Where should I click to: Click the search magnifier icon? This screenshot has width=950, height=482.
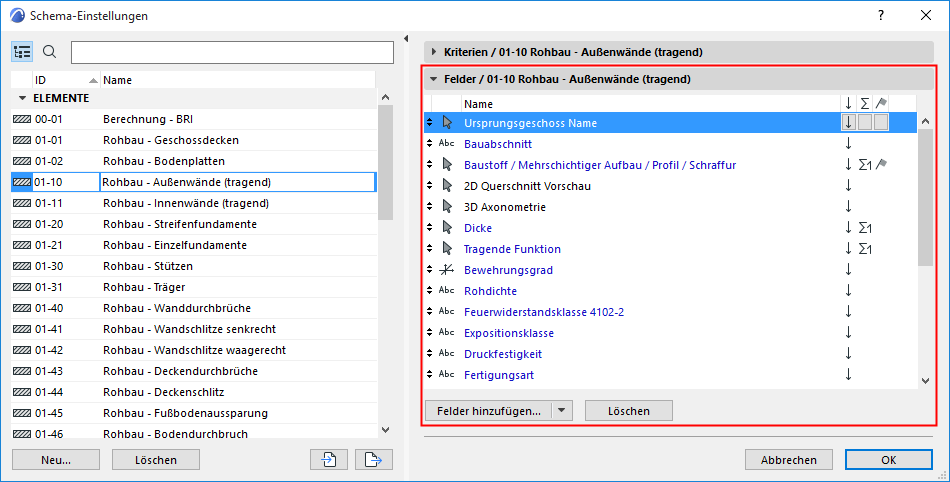[50, 52]
